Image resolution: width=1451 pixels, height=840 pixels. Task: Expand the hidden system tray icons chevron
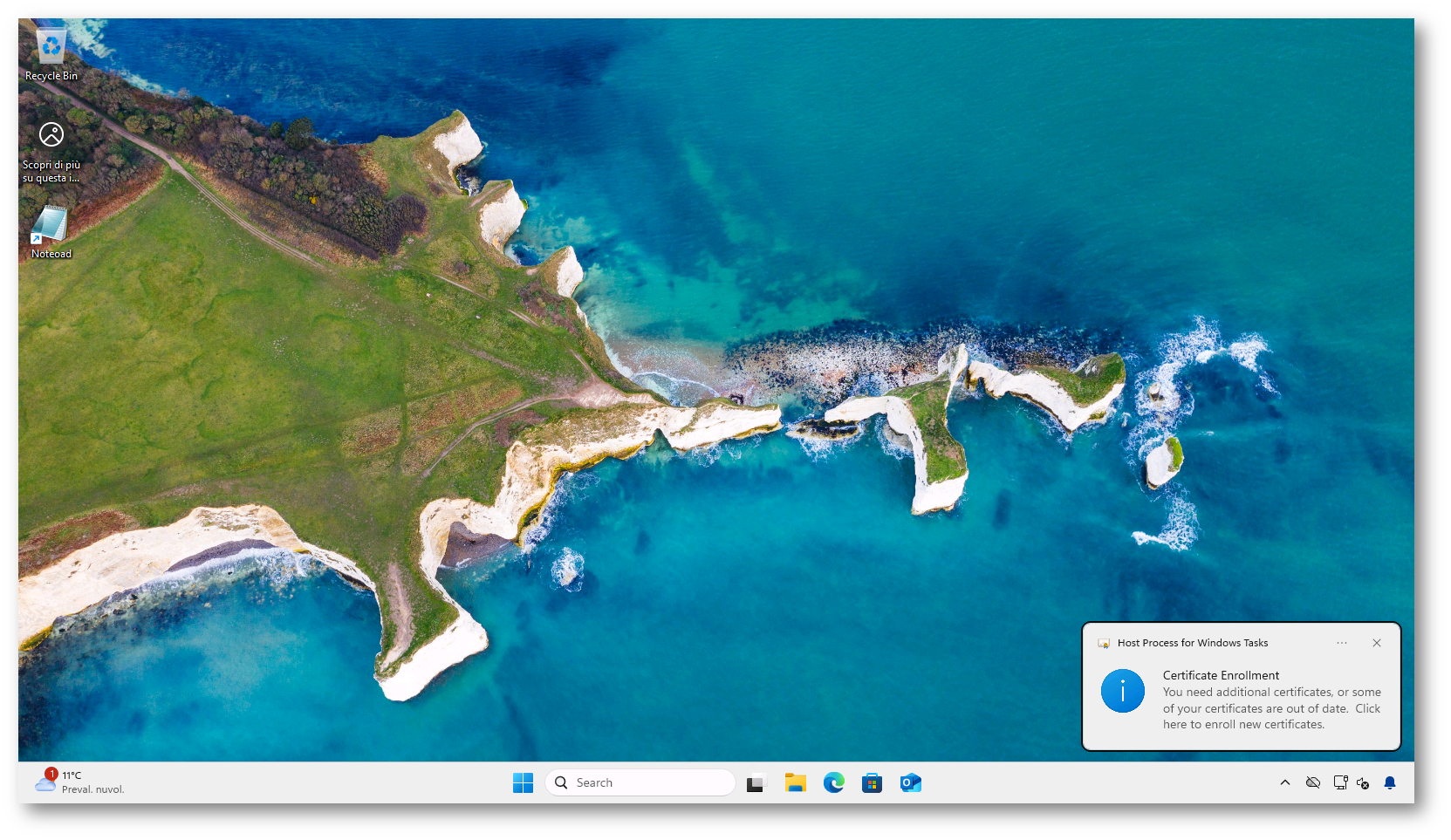point(1284,782)
